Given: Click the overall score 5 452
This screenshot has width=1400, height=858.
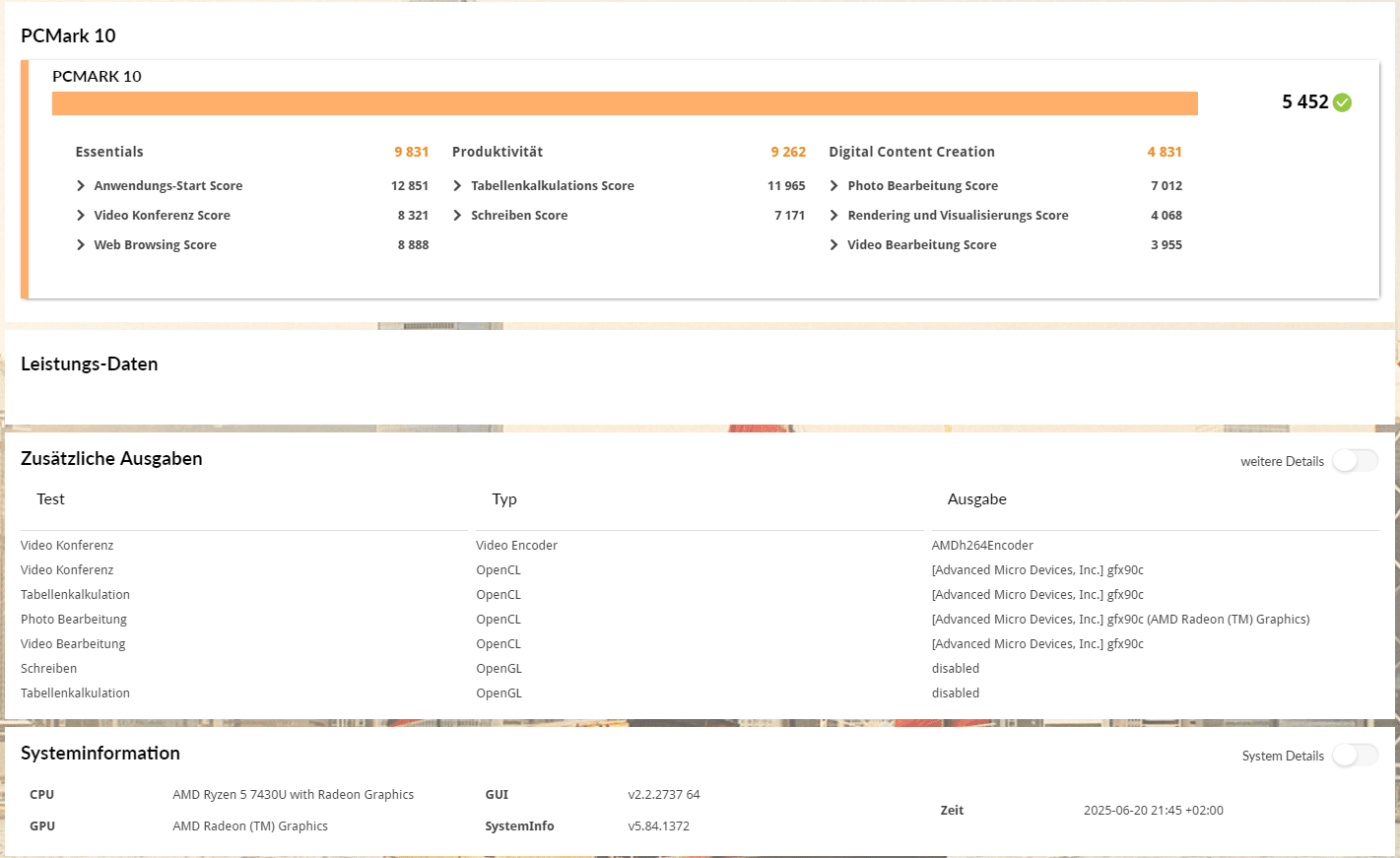Looking at the screenshot, I should (1304, 102).
